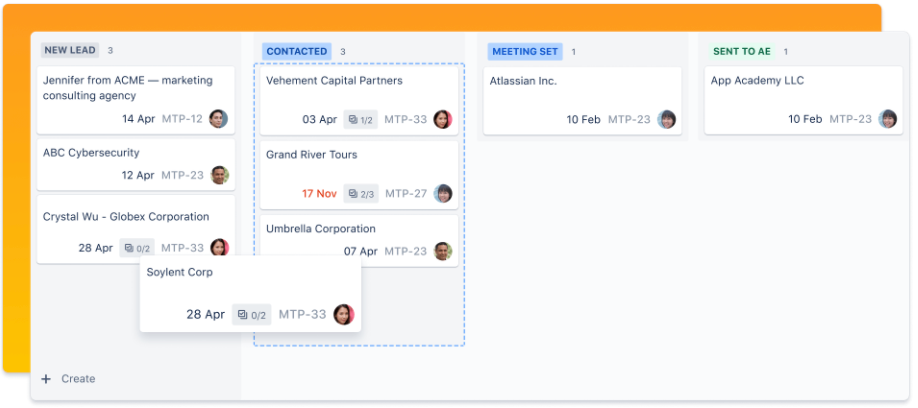
Task: Click assignee avatar on Umbrella Corporation card
Action: 443,251
